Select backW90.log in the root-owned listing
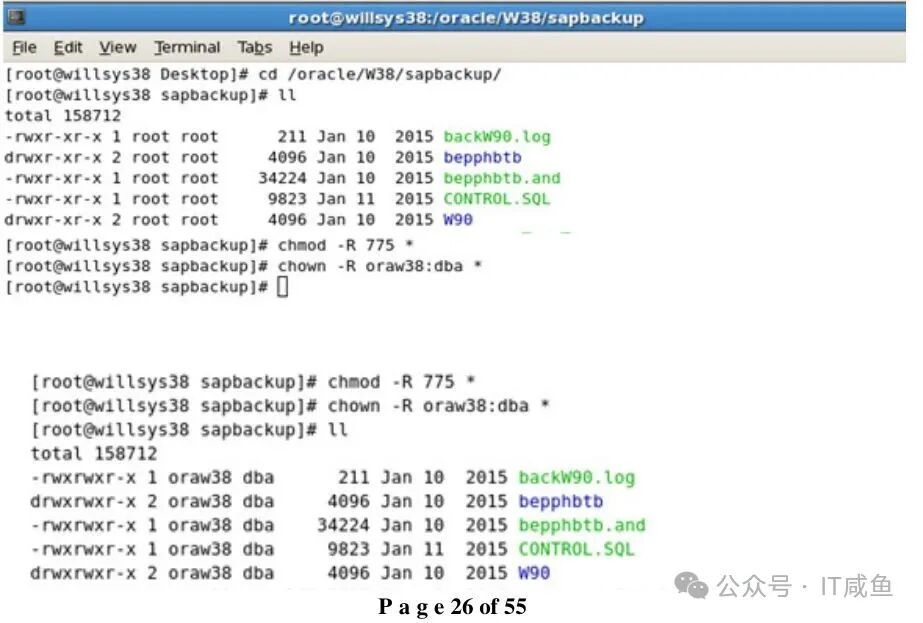This screenshot has width=923, height=623. [497, 137]
